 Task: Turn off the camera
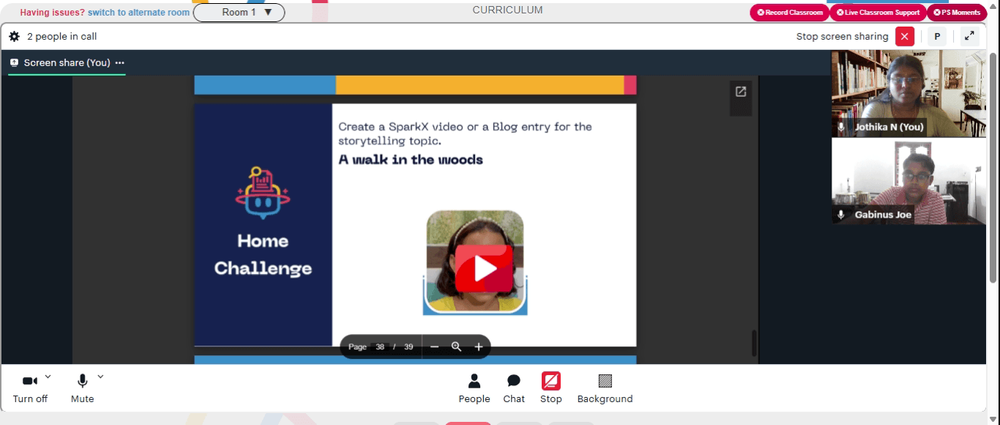point(30,389)
